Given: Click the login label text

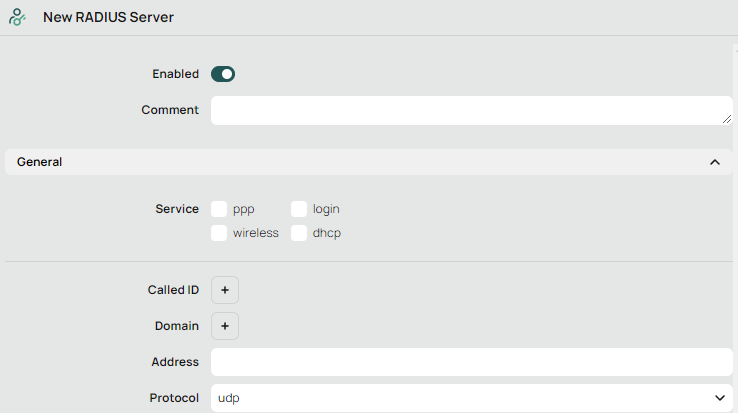Looking at the screenshot, I should pos(326,210).
